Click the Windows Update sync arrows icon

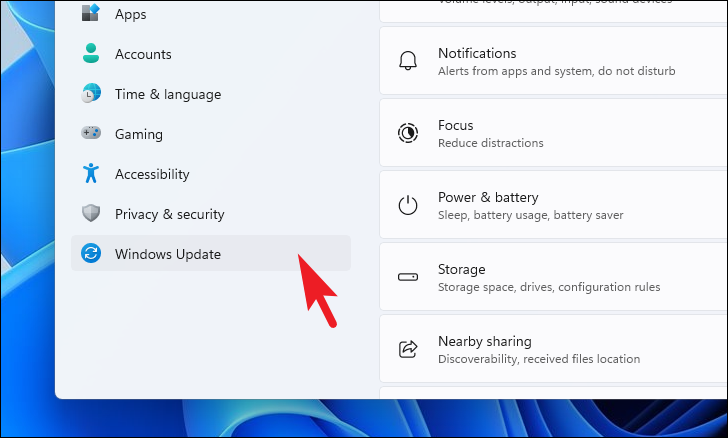(91, 253)
